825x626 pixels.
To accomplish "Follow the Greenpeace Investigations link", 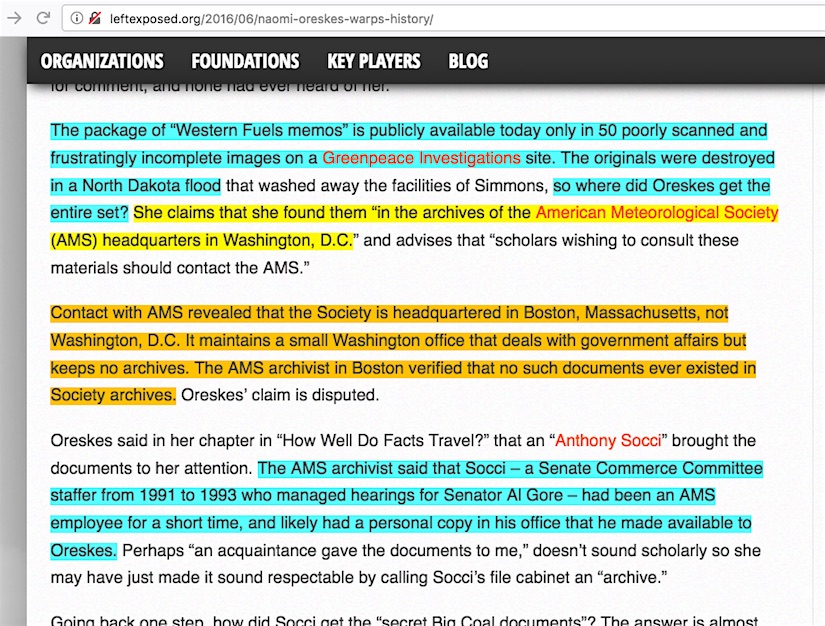I will tap(421, 158).
